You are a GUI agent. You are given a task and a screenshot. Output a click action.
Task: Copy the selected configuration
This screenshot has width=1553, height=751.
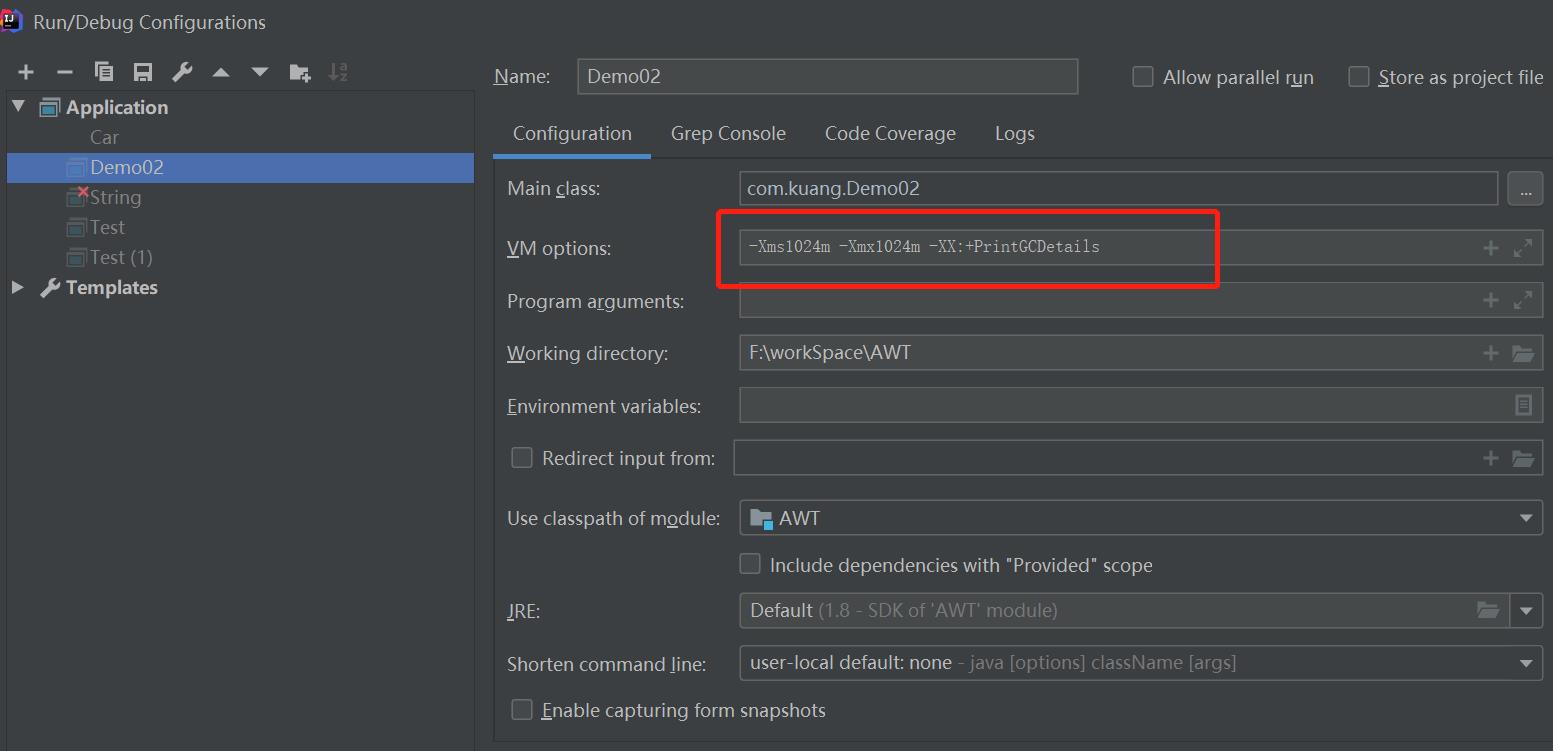click(104, 72)
